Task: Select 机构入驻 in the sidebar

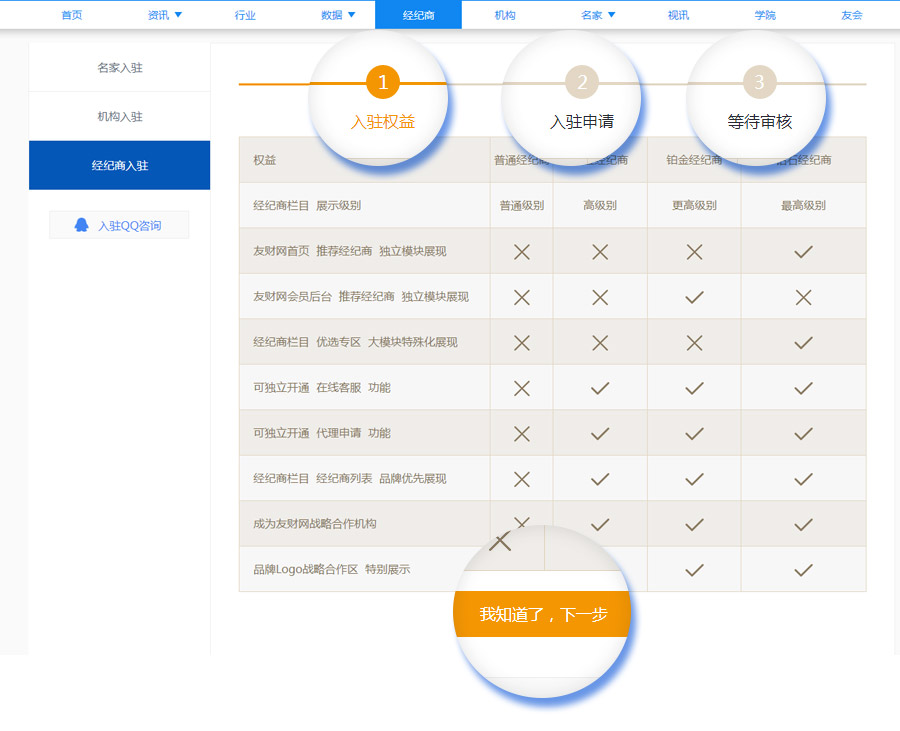Action: tap(120, 117)
